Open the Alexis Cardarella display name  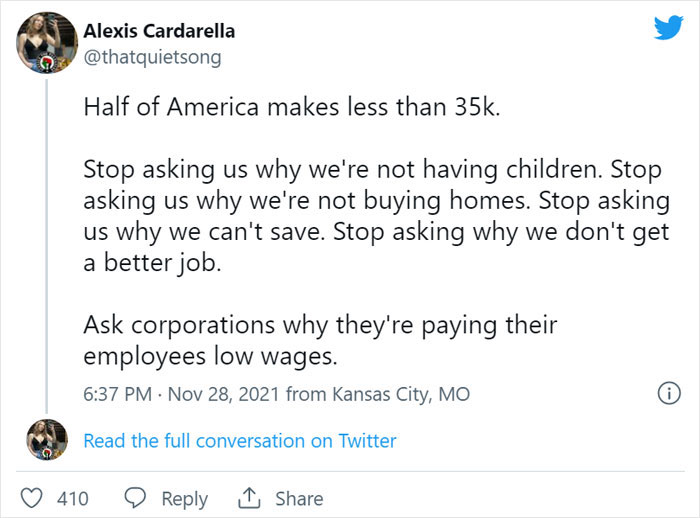click(159, 31)
